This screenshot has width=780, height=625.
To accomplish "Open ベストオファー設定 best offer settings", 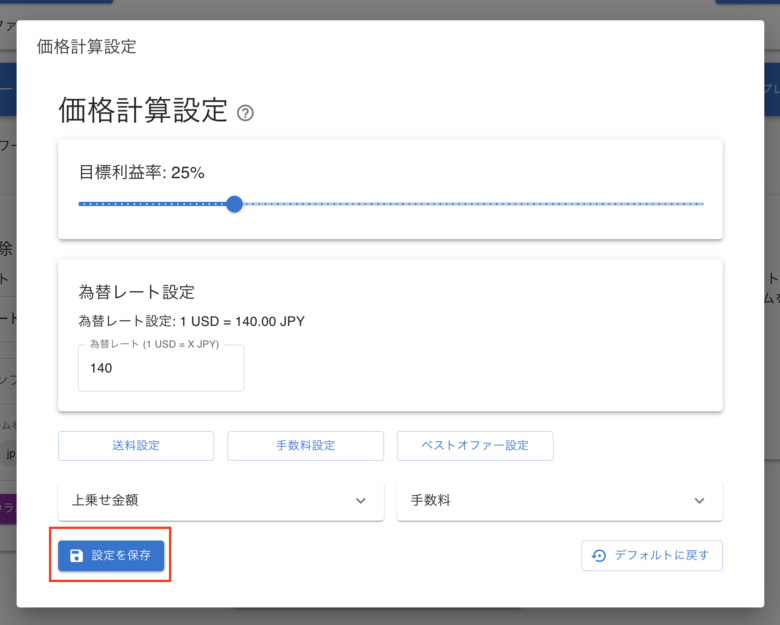I will [475, 446].
